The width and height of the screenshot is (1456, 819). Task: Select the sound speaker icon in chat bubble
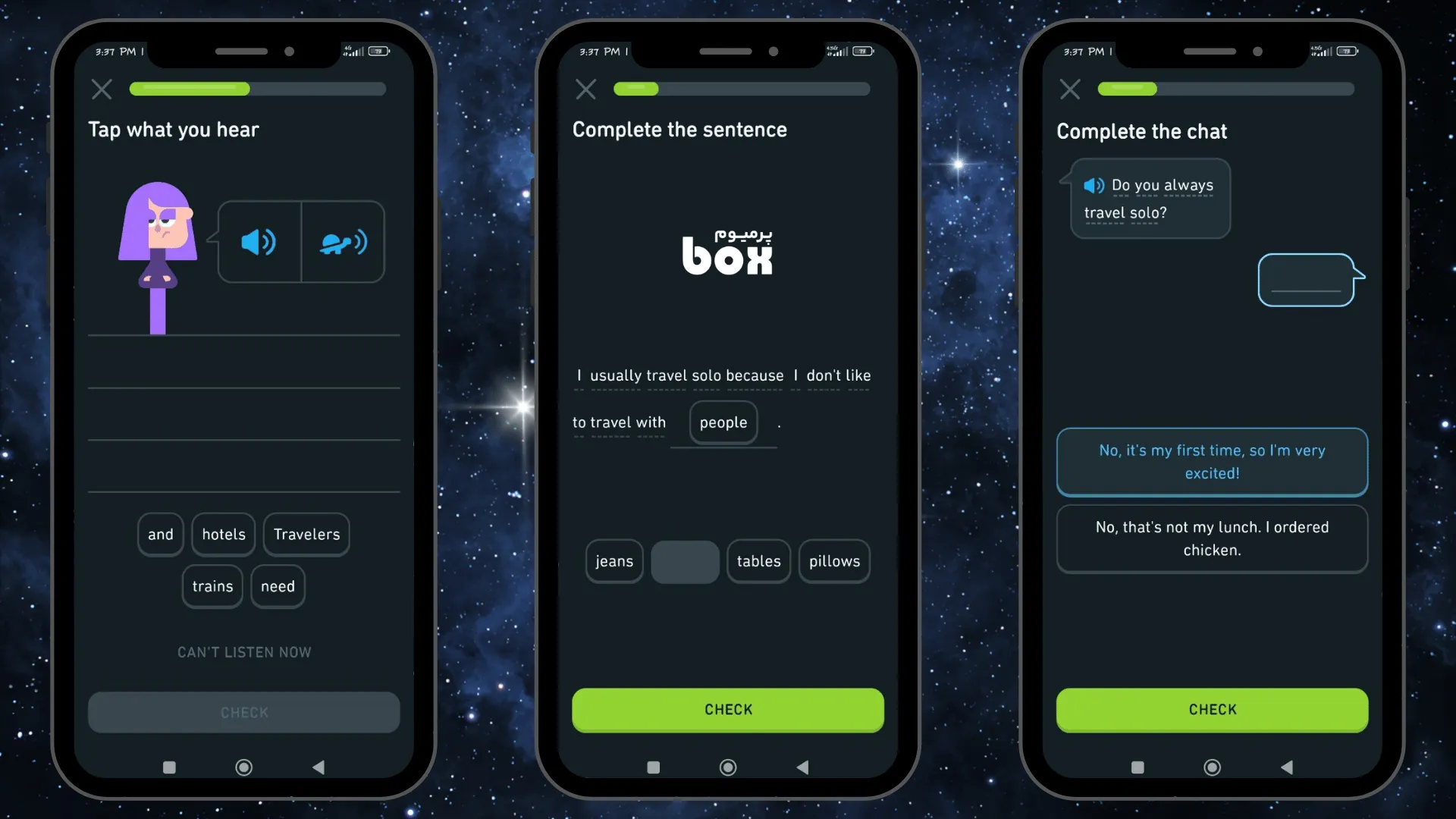(1094, 184)
